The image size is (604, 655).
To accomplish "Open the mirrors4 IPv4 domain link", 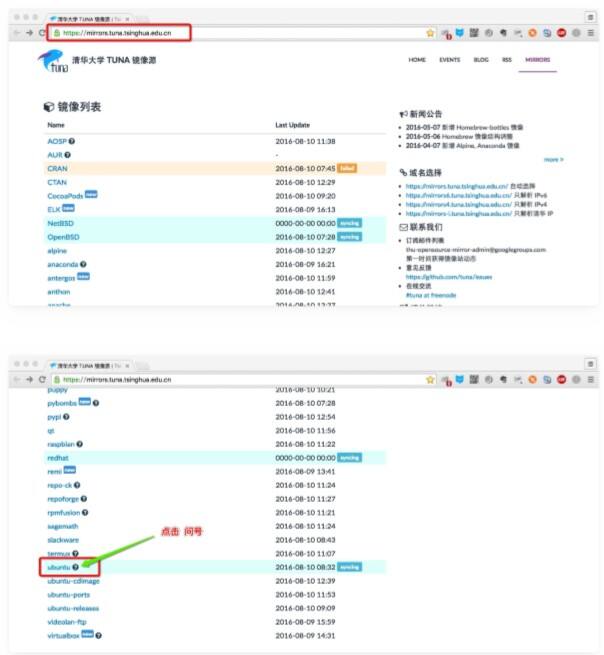I will click(x=459, y=204).
